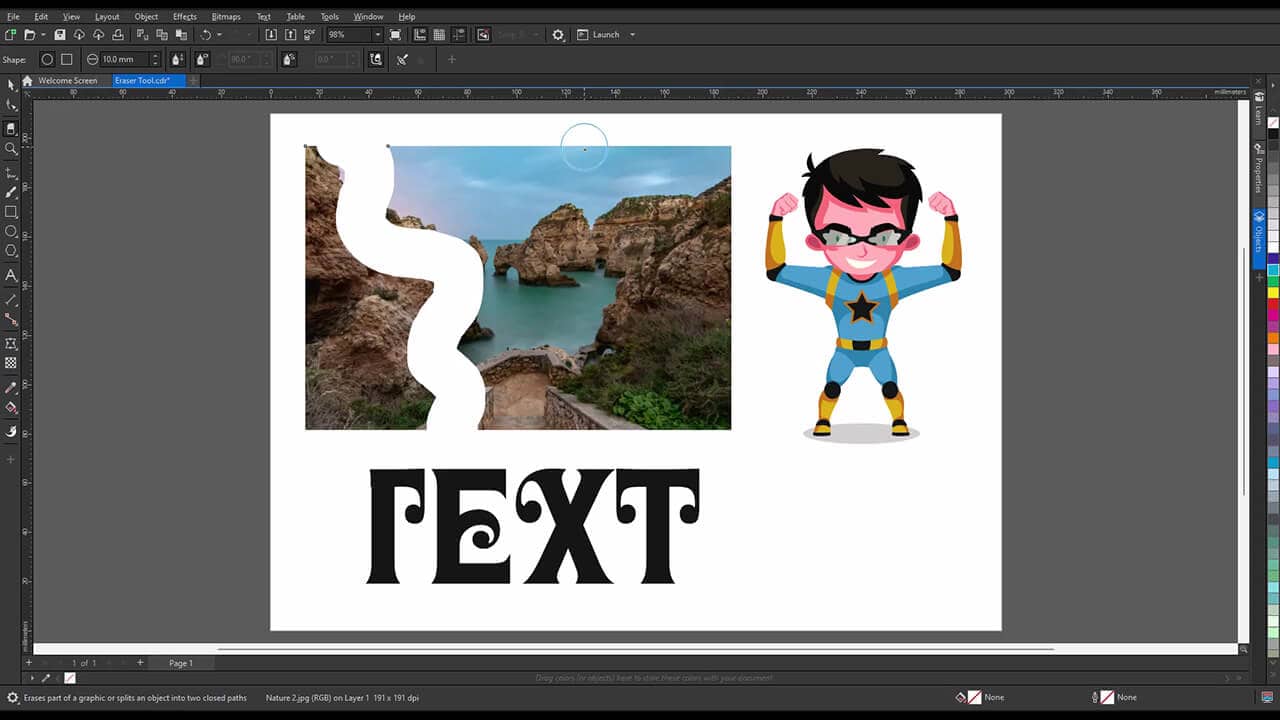The height and width of the screenshot is (720, 1280).
Task: Choose the Ellipse tool
Action: click(11, 231)
